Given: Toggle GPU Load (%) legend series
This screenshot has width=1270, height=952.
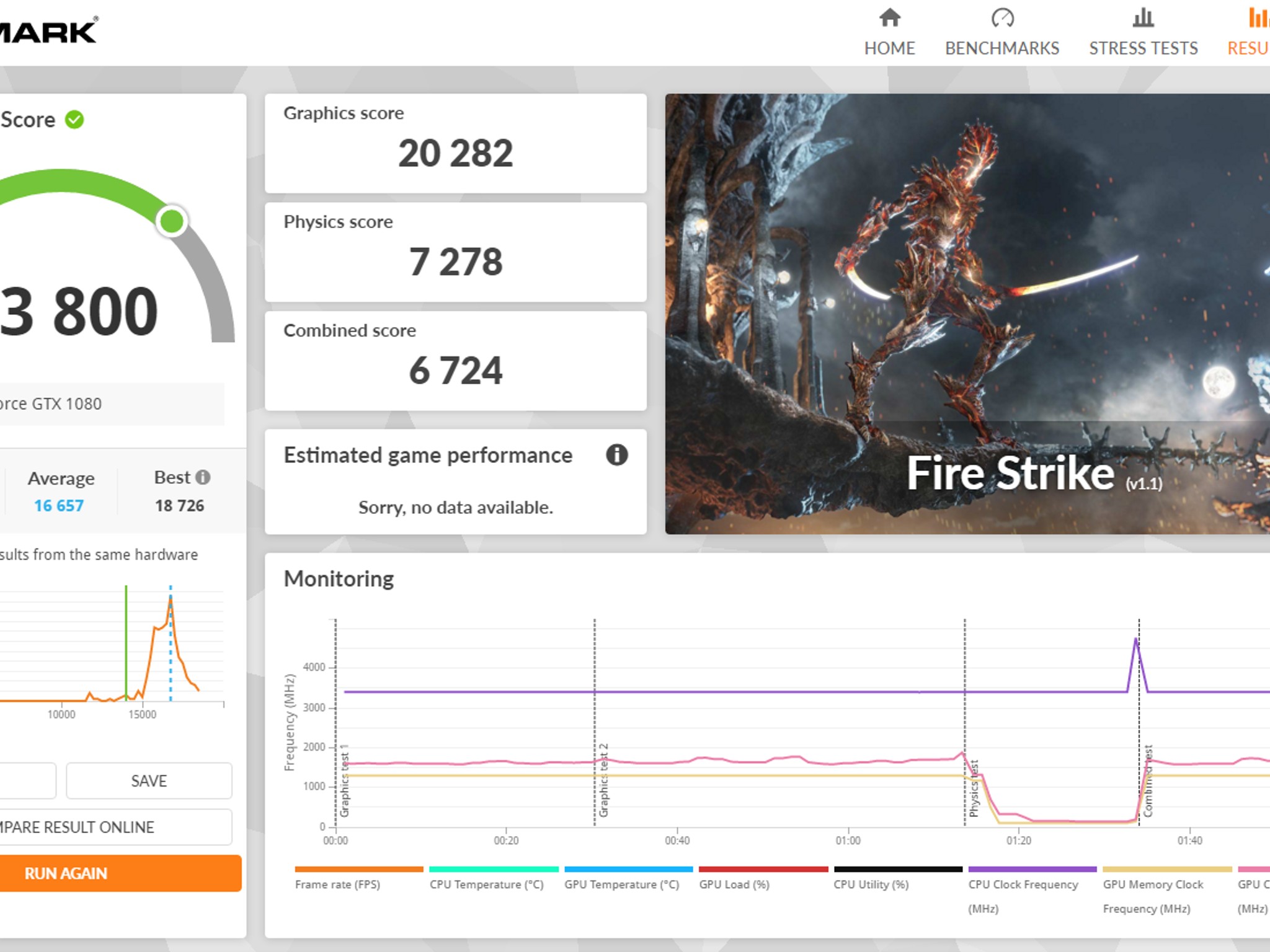Looking at the screenshot, I should point(763,878).
